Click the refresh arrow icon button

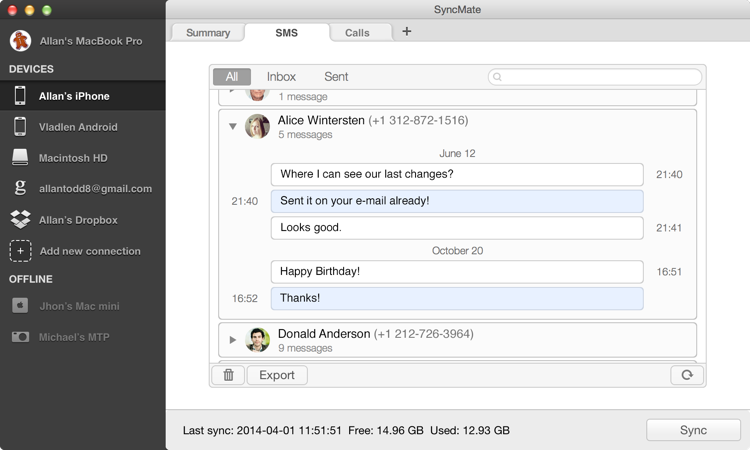pyautogui.click(x=687, y=375)
